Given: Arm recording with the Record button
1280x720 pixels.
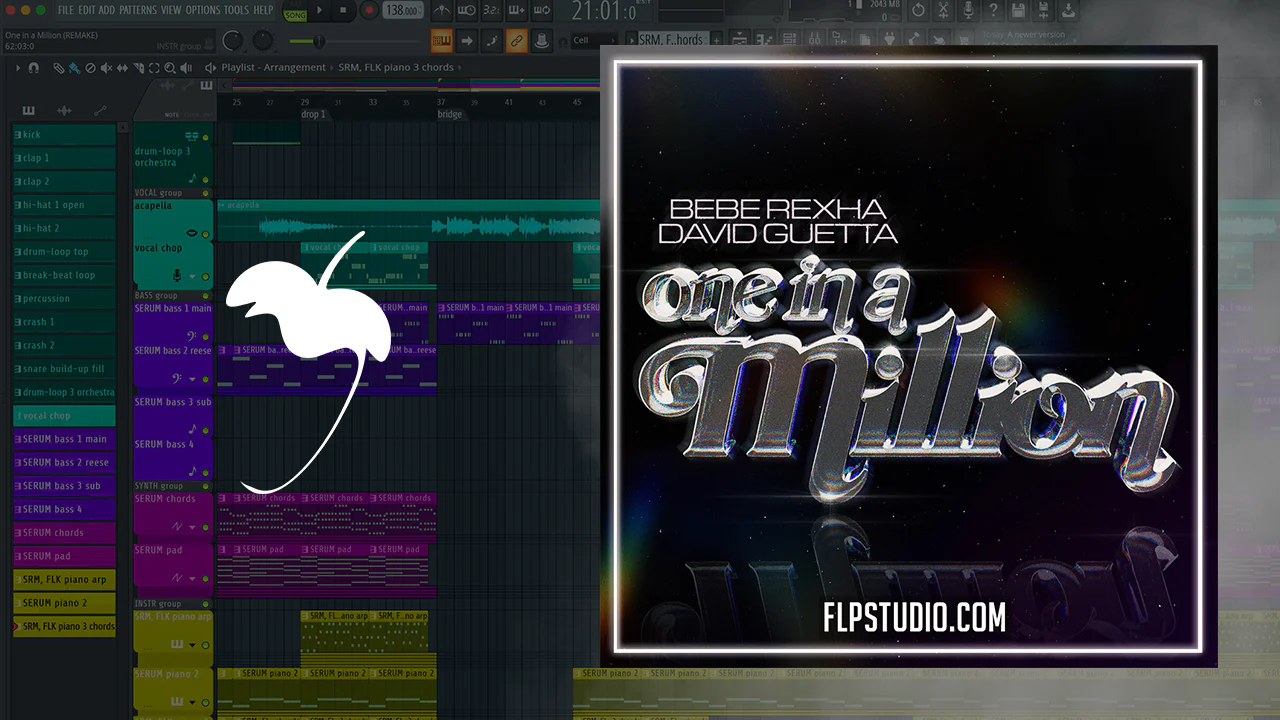Looking at the screenshot, I should click(x=369, y=11).
